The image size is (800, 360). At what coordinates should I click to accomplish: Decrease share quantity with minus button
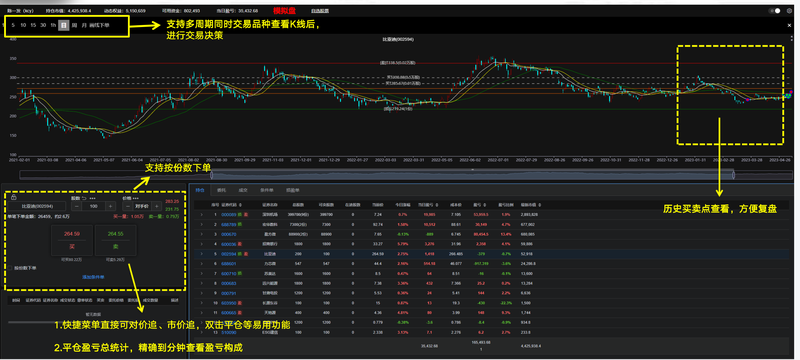pyautogui.click(x=76, y=206)
